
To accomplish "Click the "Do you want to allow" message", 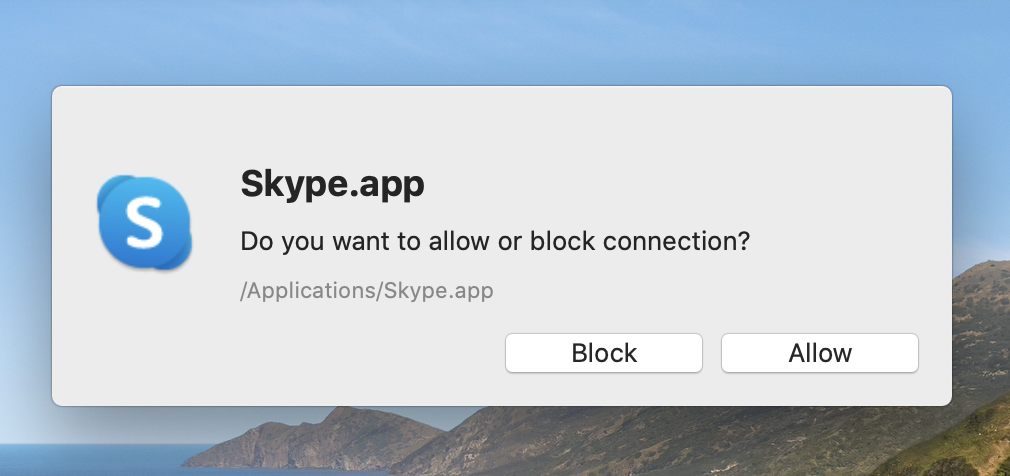I will point(495,242).
